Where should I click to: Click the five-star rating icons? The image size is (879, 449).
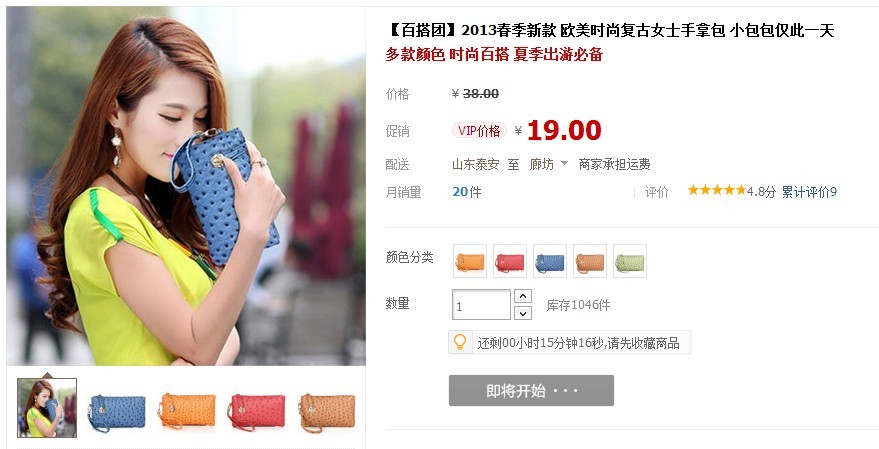tap(717, 191)
